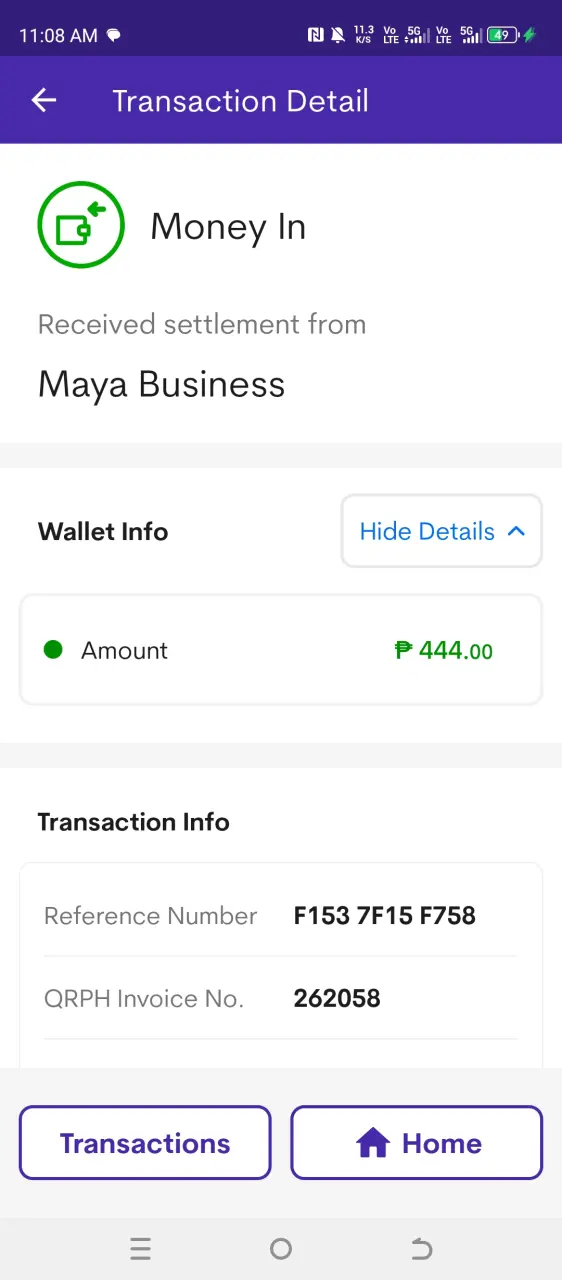
Task: Tap the Android home circle icon
Action: 281,1248
